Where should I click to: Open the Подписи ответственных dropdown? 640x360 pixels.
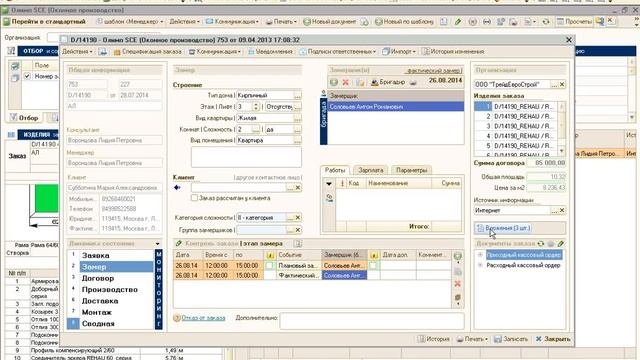(x=338, y=52)
